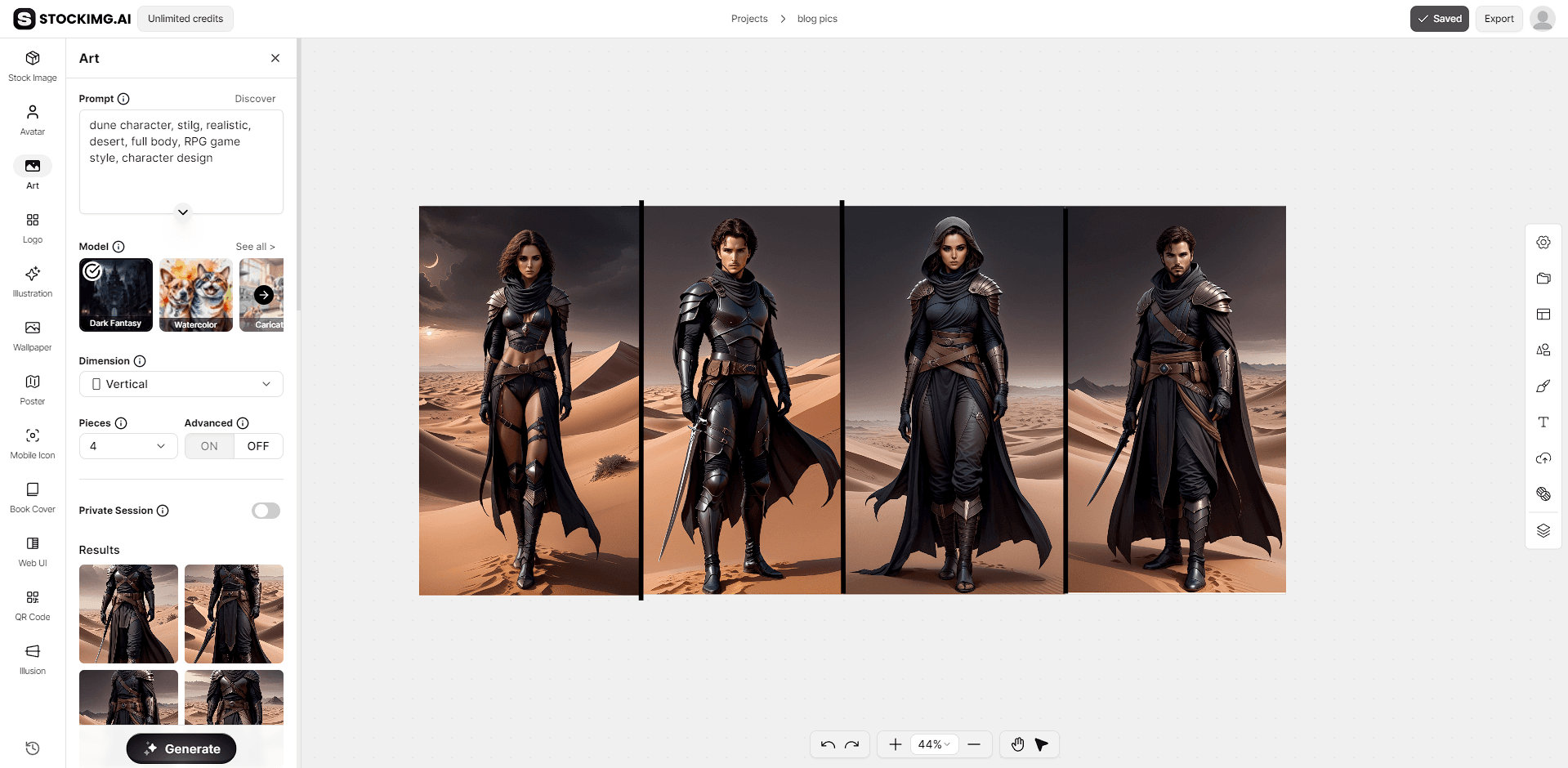This screenshot has height=768, width=1568.
Task: Click the text tool icon
Action: 1543,422
